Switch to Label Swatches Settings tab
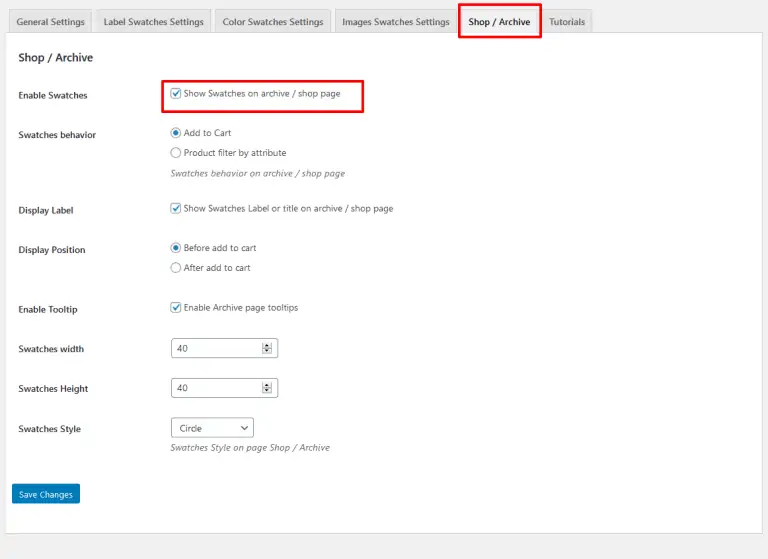This screenshot has height=559, width=768. pos(153,22)
